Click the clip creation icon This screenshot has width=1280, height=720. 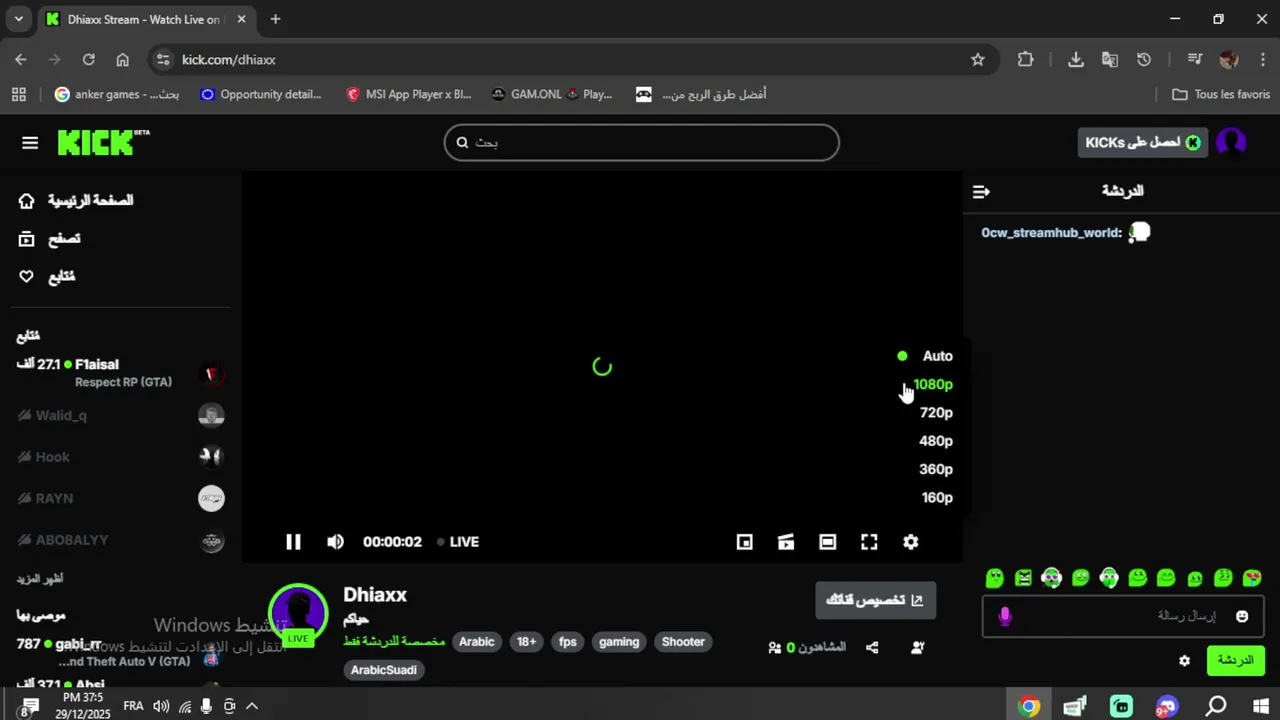pyautogui.click(x=786, y=542)
